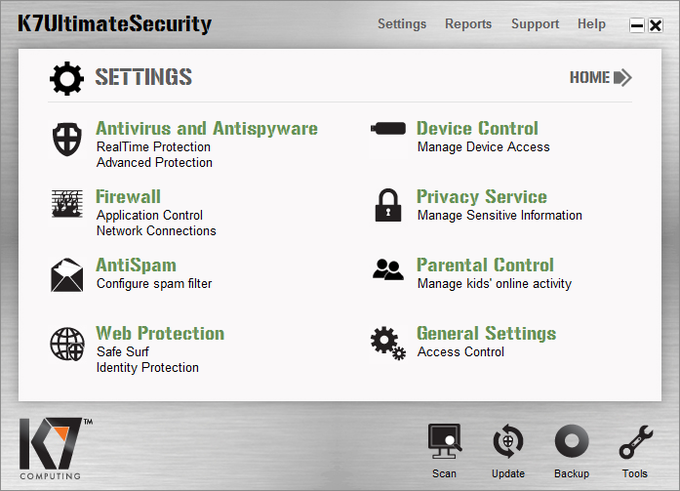Open Privacy Service heading link
680x491 pixels.
pyautogui.click(x=481, y=197)
